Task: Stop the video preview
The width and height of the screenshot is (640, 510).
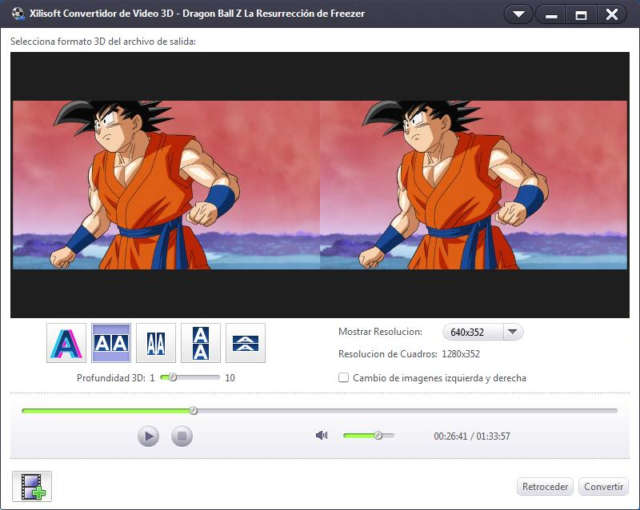Action: coord(182,436)
